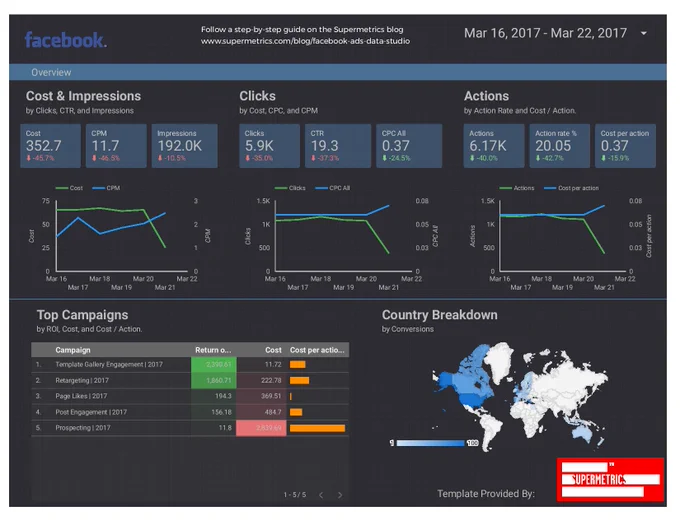This screenshot has height=525, width=680.
Task: Select the CPC All scorecard showing 0.37
Action: tap(409, 146)
